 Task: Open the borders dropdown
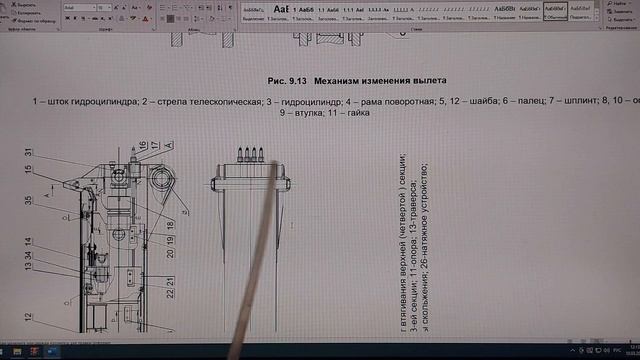224,19
